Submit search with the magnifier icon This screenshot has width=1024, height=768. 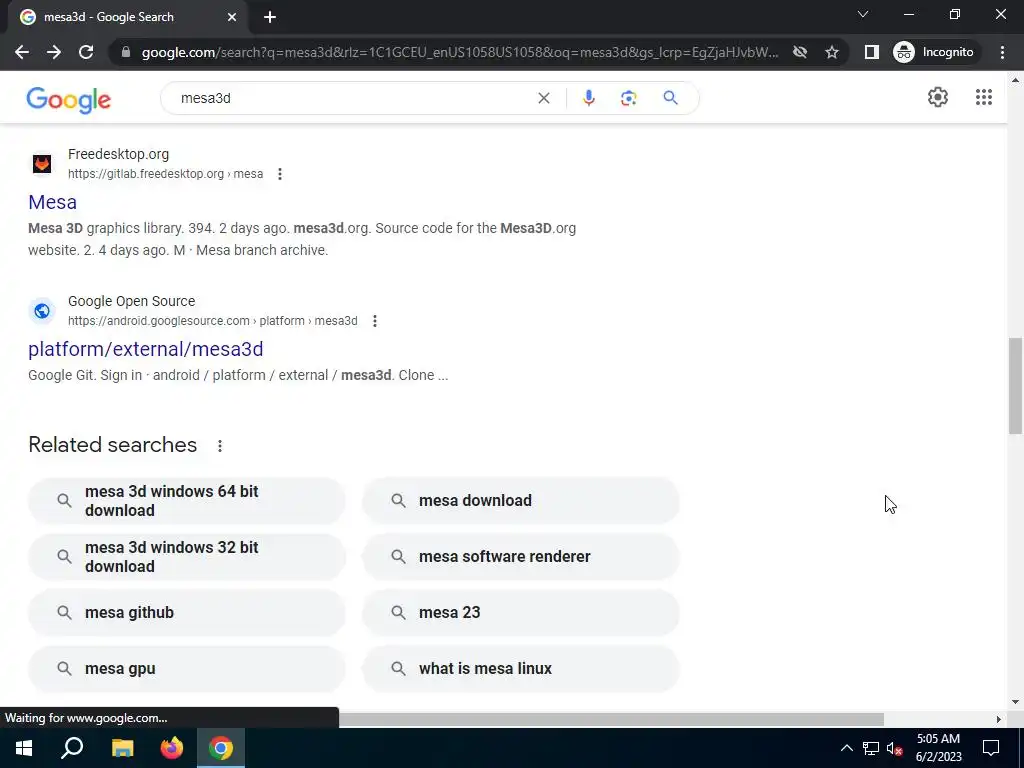pos(670,98)
